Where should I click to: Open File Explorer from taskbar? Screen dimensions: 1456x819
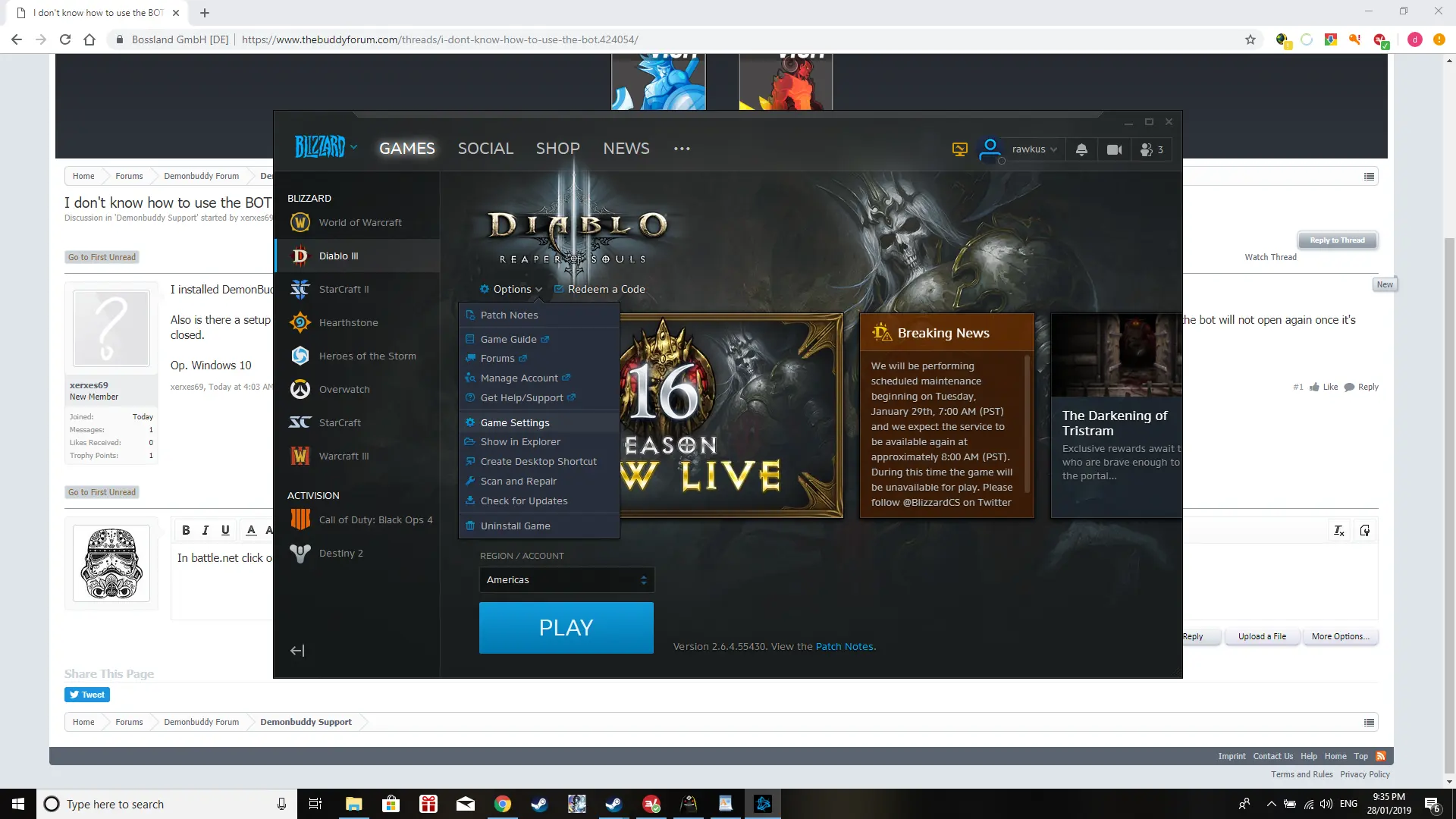coord(353,804)
